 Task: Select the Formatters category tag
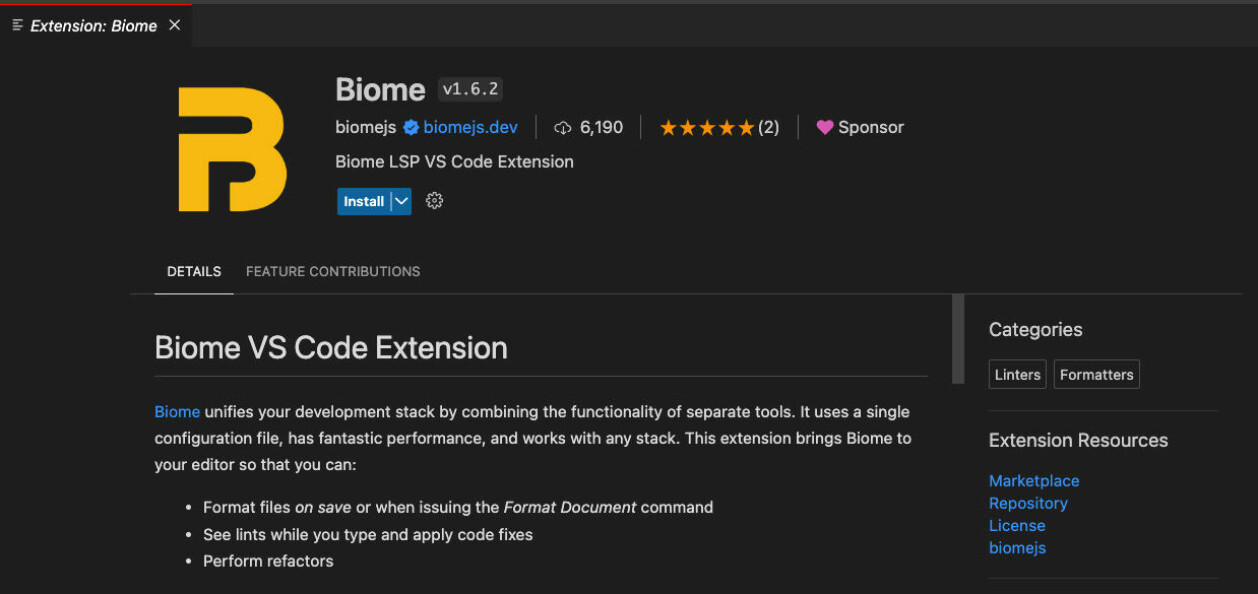pyautogui.click(x=1097, y=375)
